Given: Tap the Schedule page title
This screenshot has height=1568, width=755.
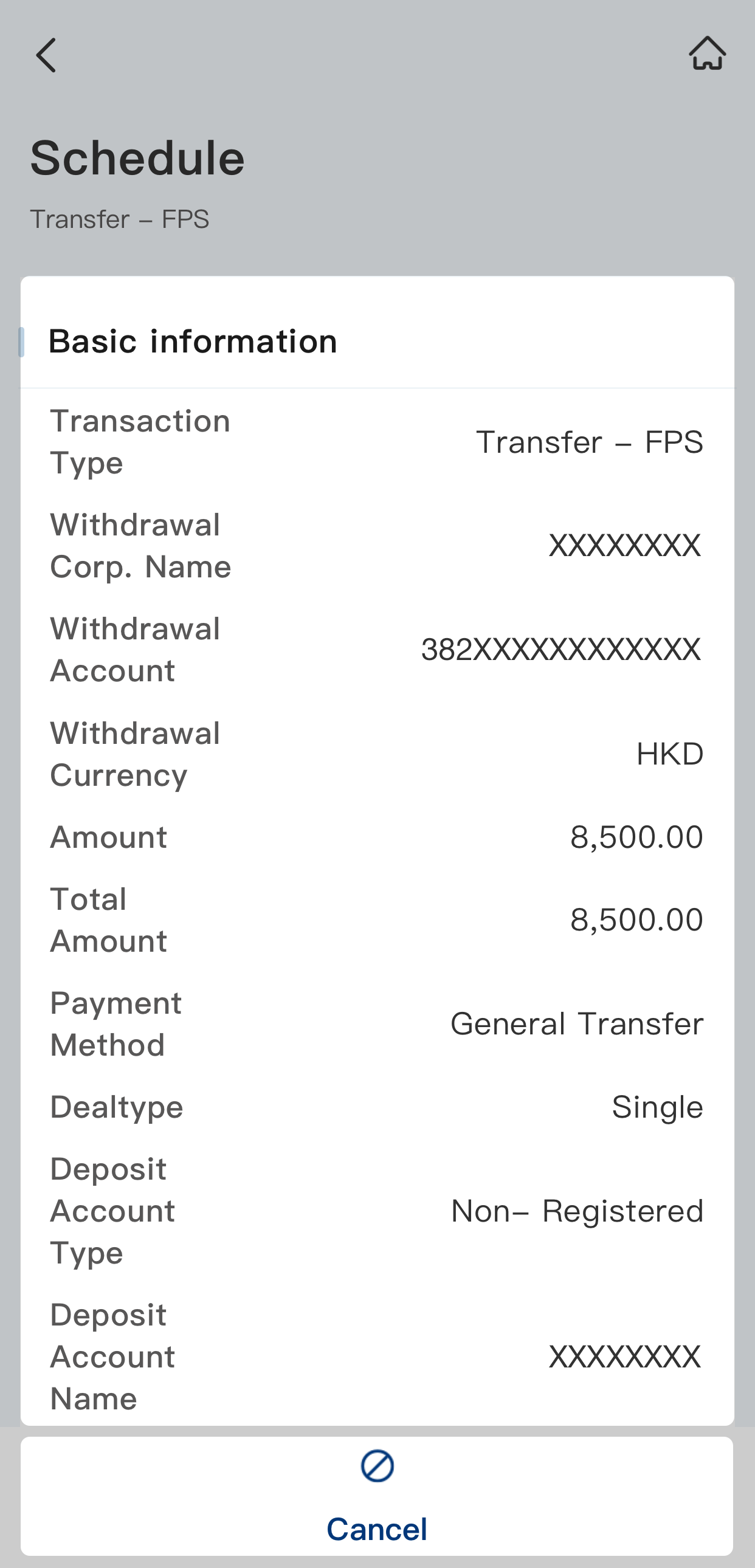Looking at the screenshot, I should (137, 158).
